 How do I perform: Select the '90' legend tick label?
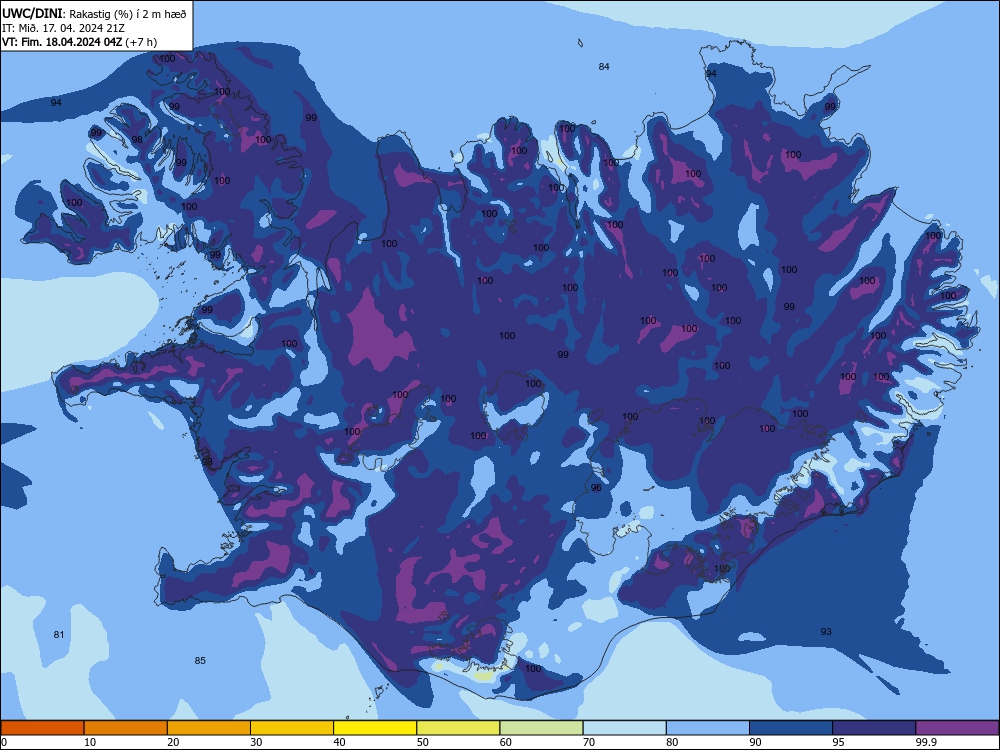(x=755, y=742)
